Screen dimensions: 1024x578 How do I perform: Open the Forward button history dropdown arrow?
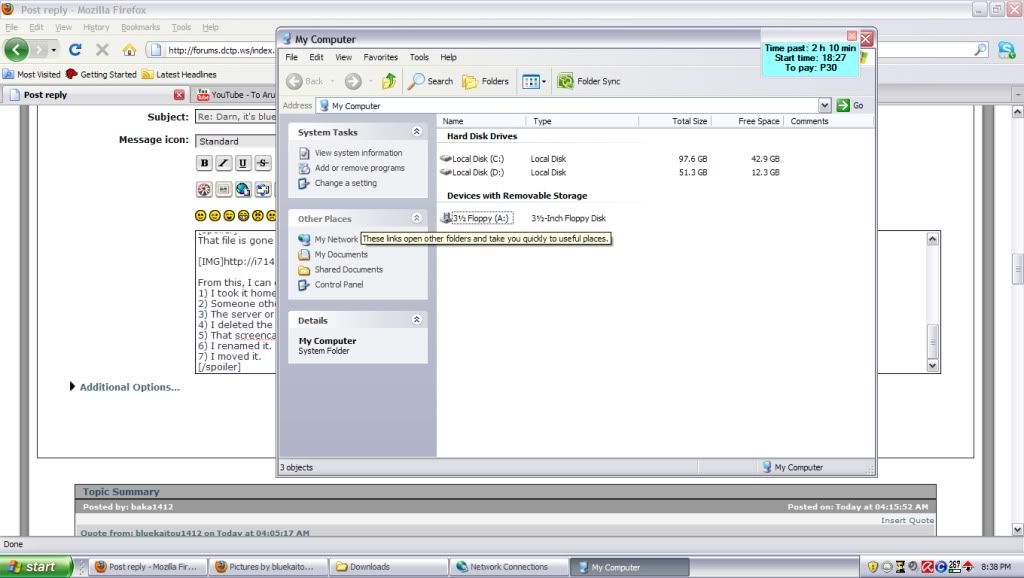click(370, 81)
